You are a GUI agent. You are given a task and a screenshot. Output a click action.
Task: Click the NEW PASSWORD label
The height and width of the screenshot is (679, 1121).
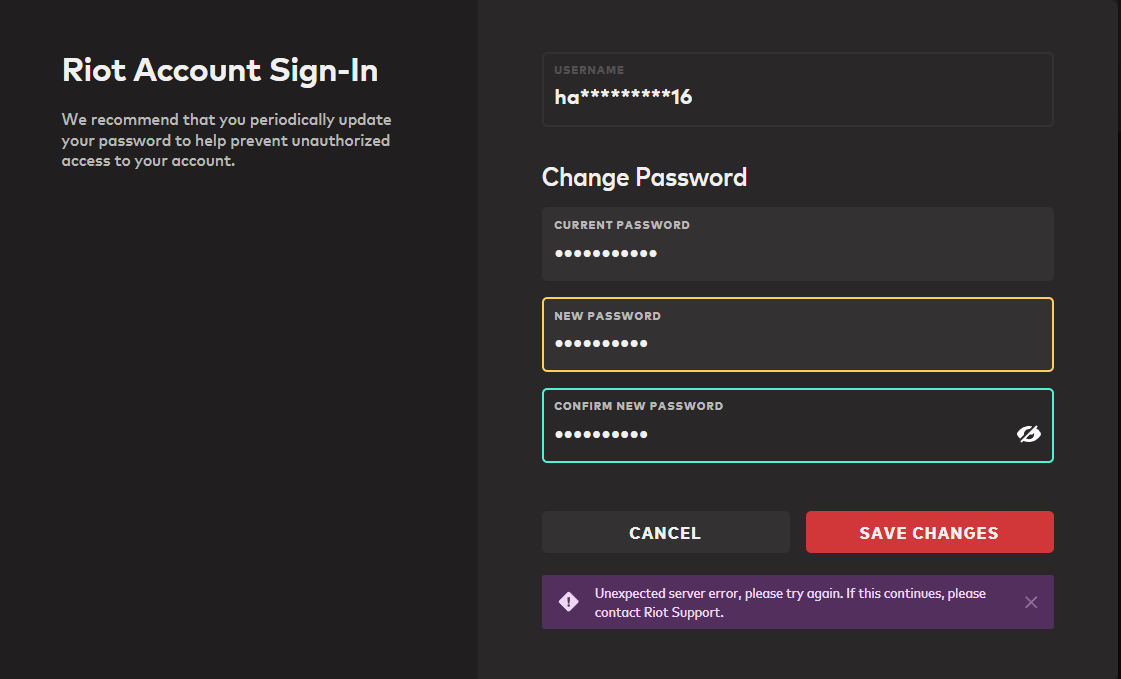click(607, 316)
